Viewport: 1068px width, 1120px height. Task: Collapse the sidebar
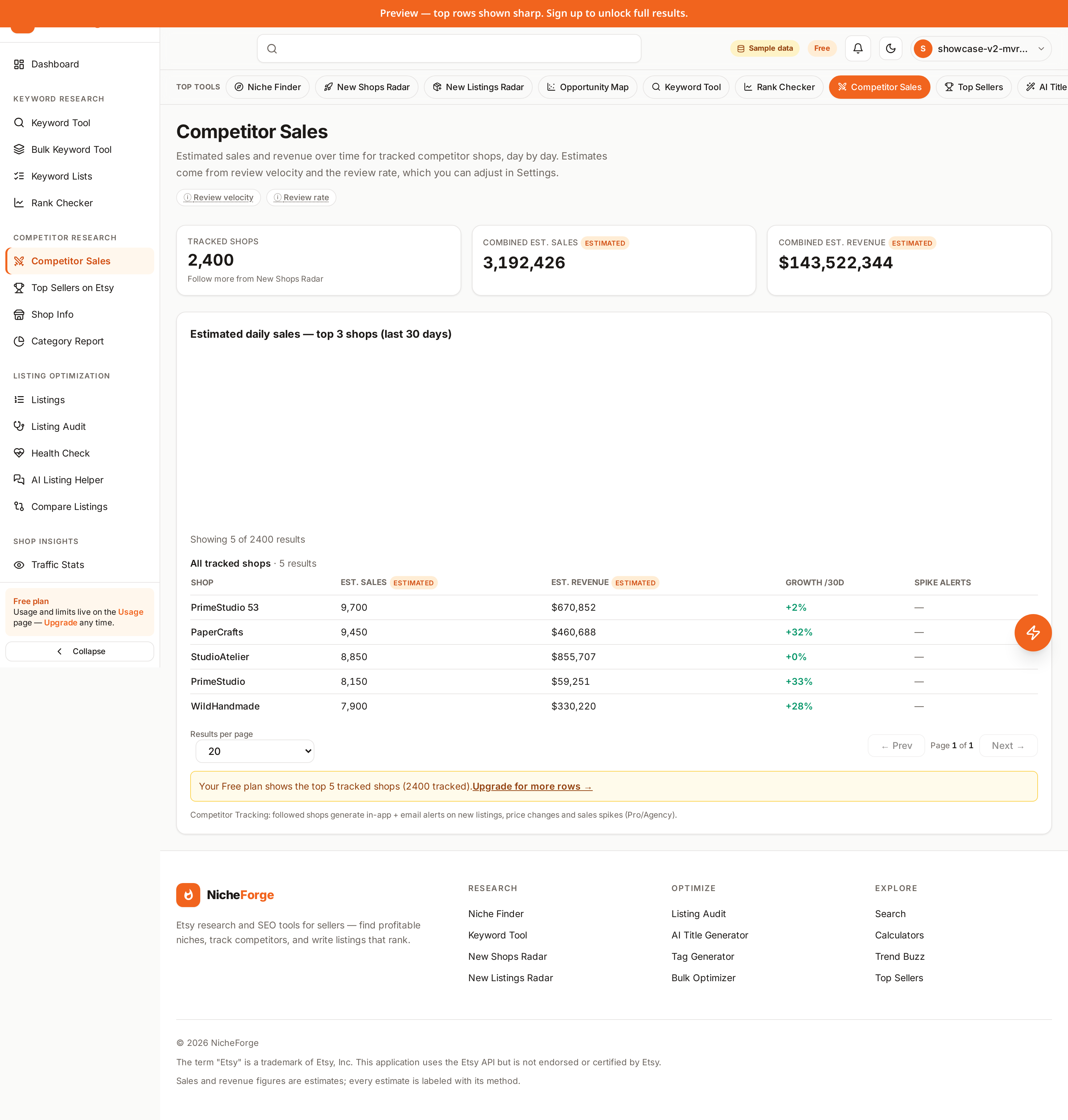80,652
